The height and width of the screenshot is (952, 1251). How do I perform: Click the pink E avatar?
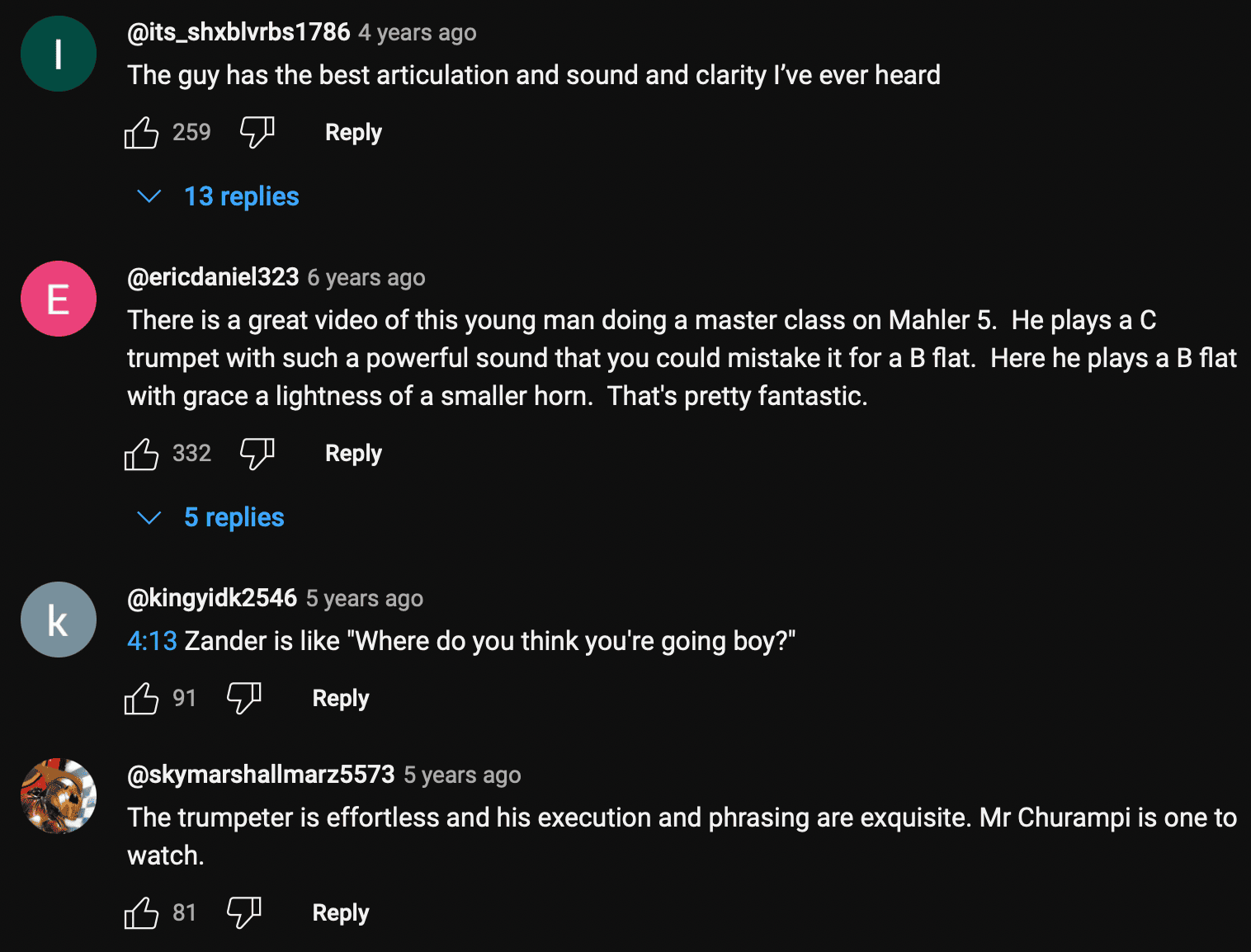59,299
